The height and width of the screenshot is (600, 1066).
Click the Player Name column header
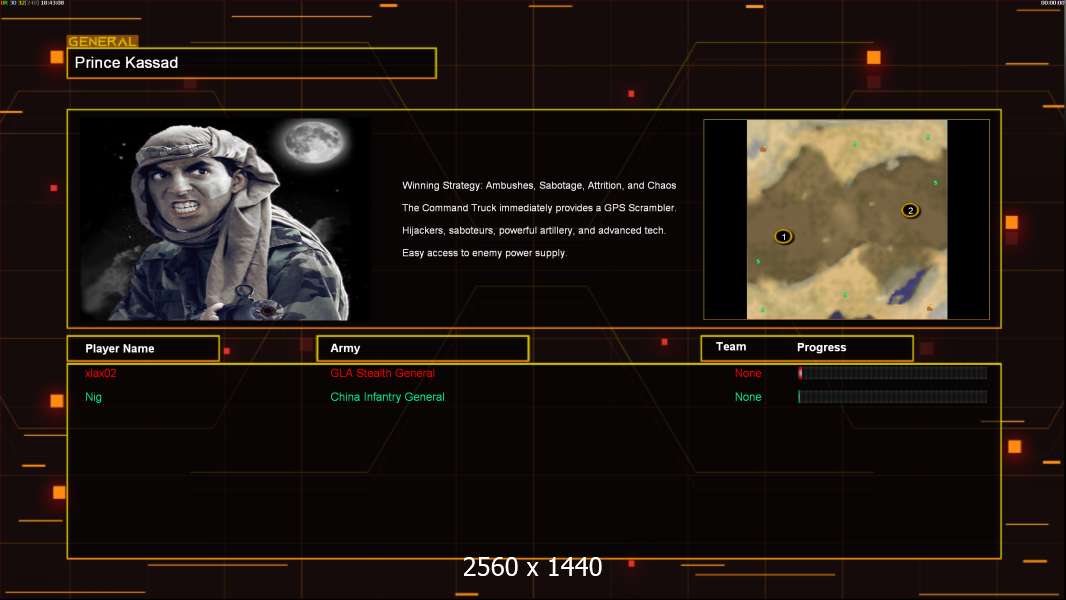[x=143, y=349]
